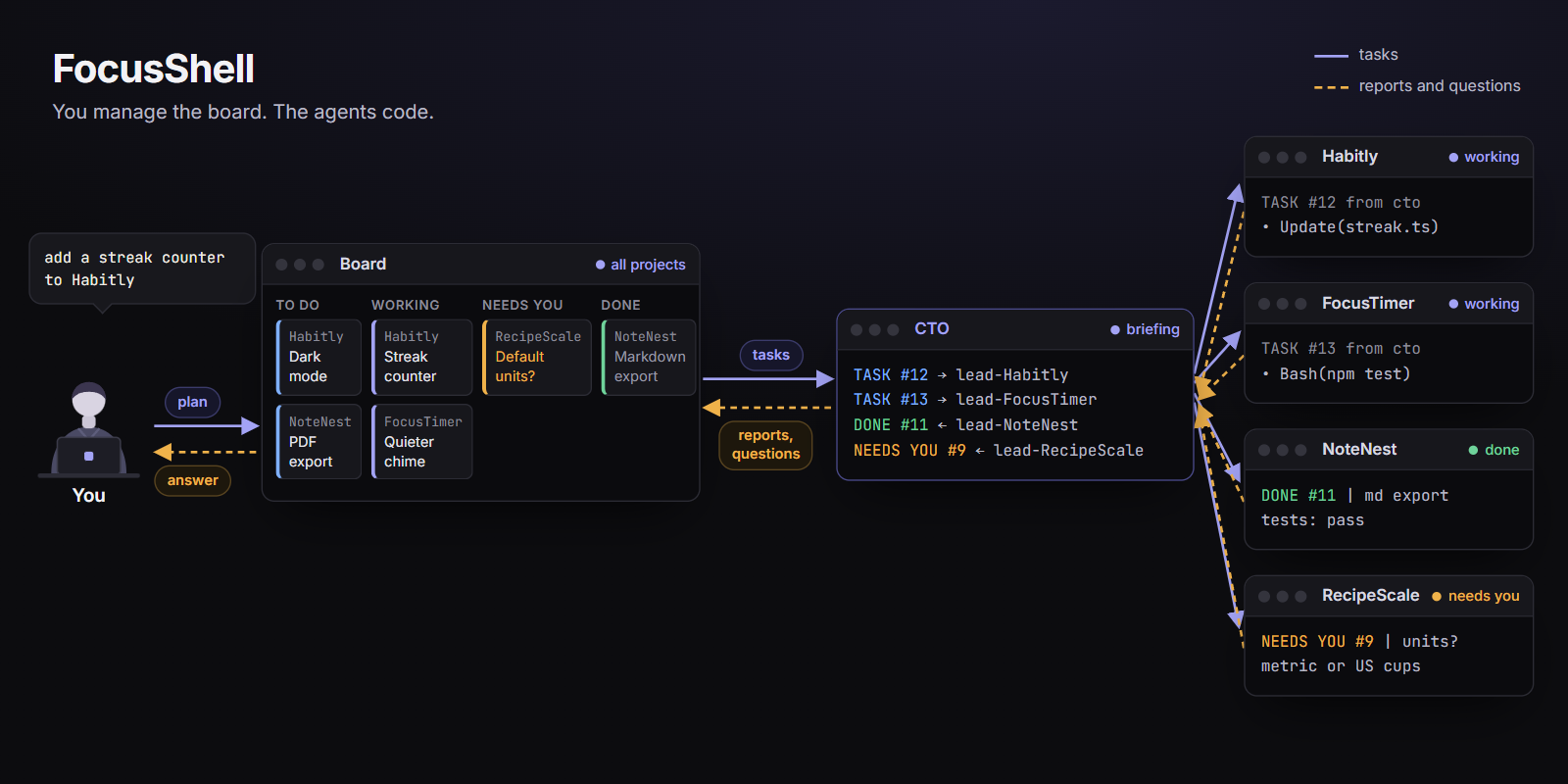Viewport: 1568px width, 784px height.
Task: Click the done status on NoteNest window
Action: click(x=1494, y=450)
